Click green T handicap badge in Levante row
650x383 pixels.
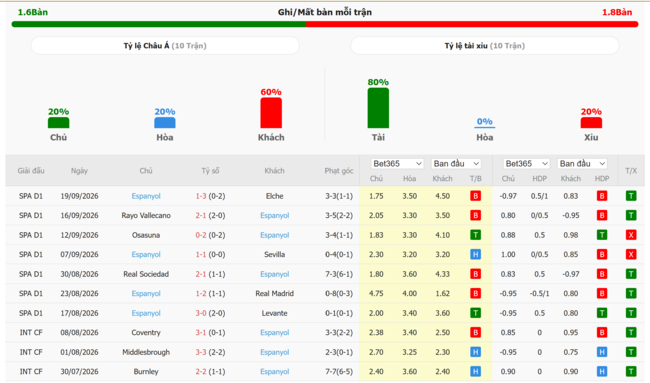coord(602,313)
